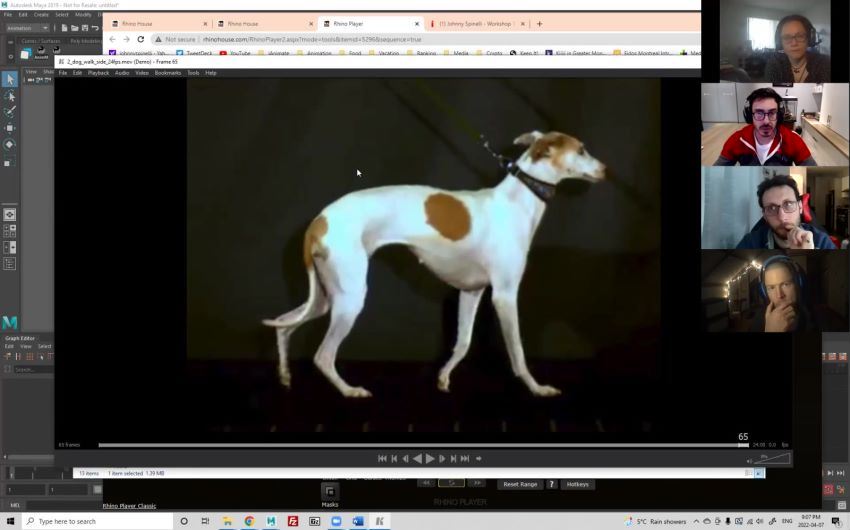850x530 pixels.
Task: Click the Graph Editor search field
Action: pyautogui.click(x=33, y=370)
